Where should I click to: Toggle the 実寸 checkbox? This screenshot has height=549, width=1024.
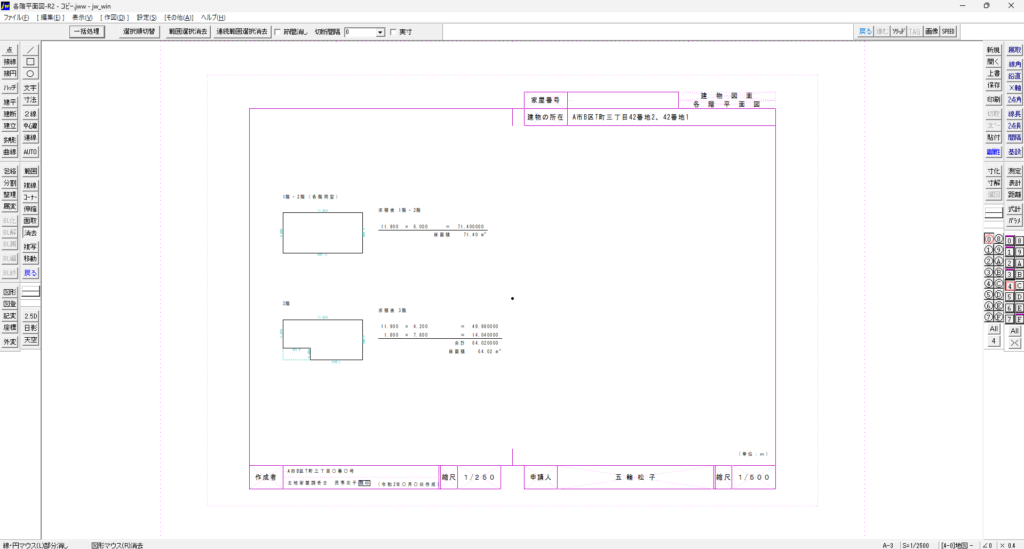392,32
